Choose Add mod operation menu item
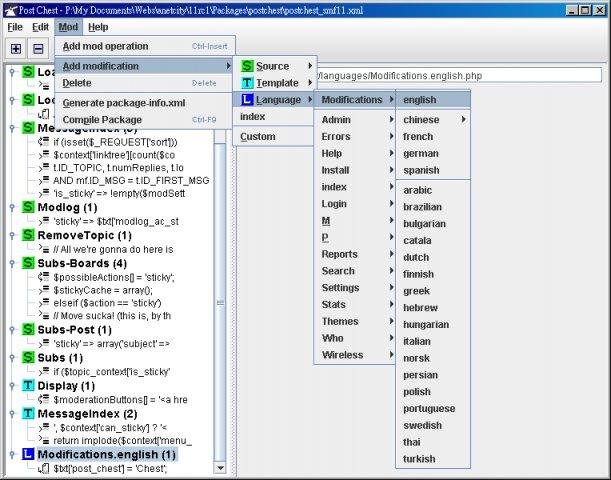The width and height of the screenshot is (611, 480). coord(145,46)
